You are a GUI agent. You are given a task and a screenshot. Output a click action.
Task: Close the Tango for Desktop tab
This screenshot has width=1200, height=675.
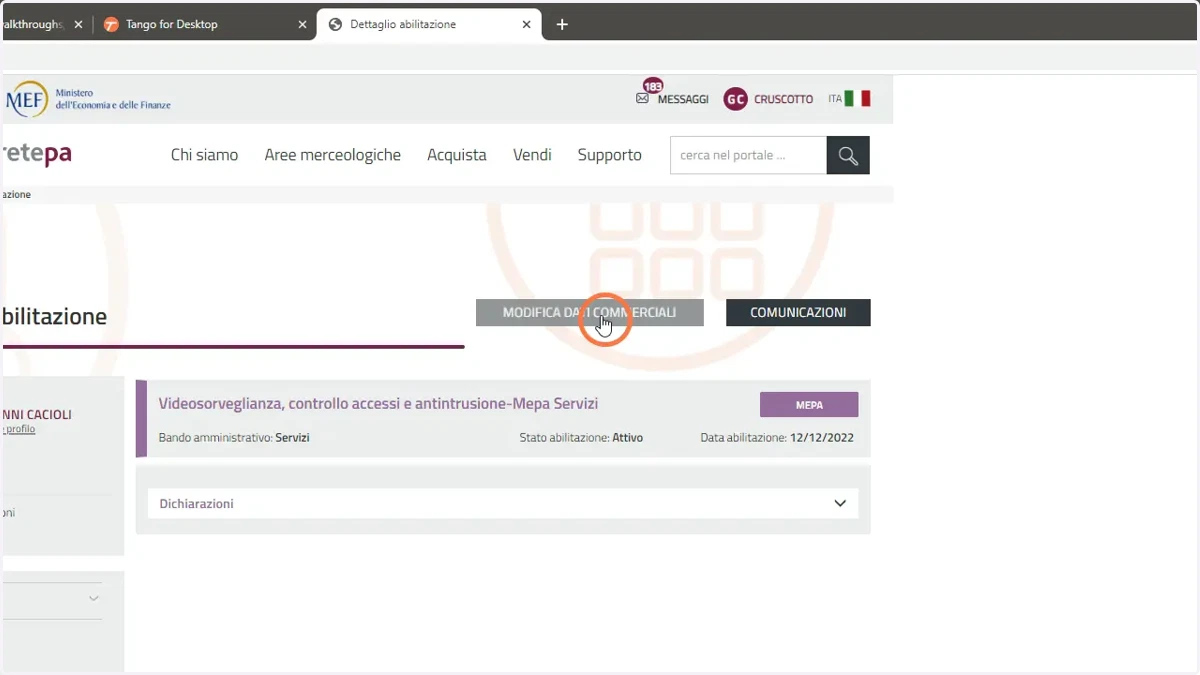[x=302, y=24]
